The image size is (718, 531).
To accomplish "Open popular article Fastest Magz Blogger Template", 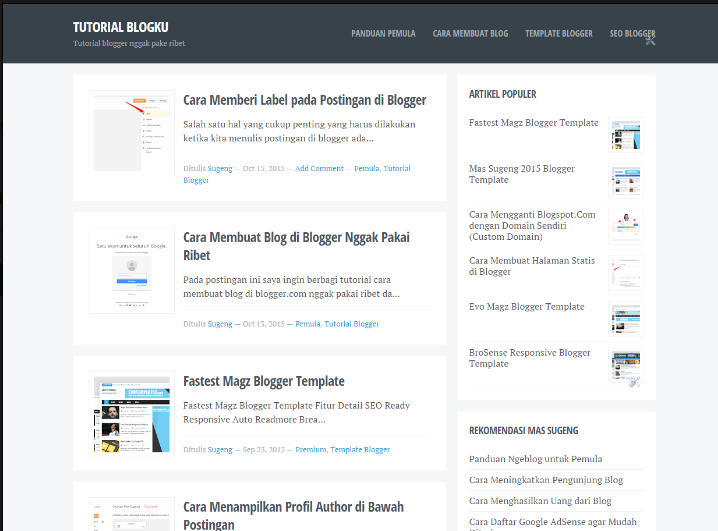I will [533, 123].
